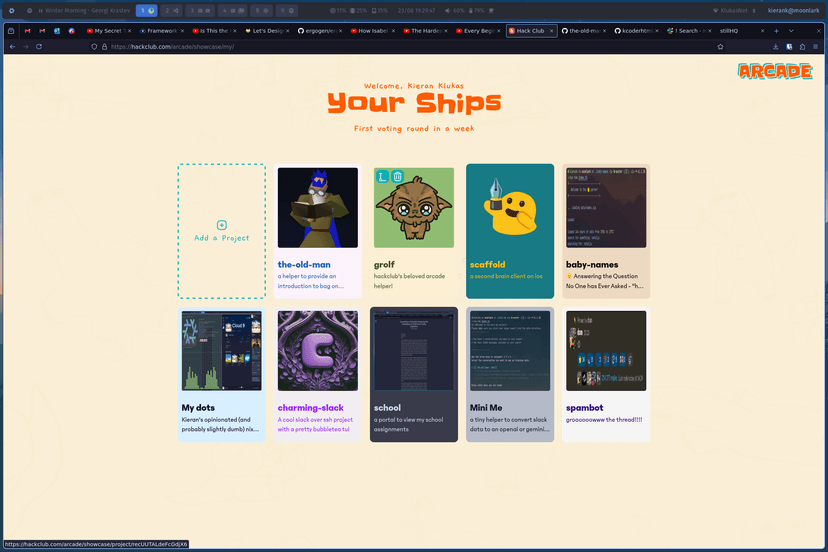Expand the list all tabs chevron

pyautogui.click(x=791, y=31)
